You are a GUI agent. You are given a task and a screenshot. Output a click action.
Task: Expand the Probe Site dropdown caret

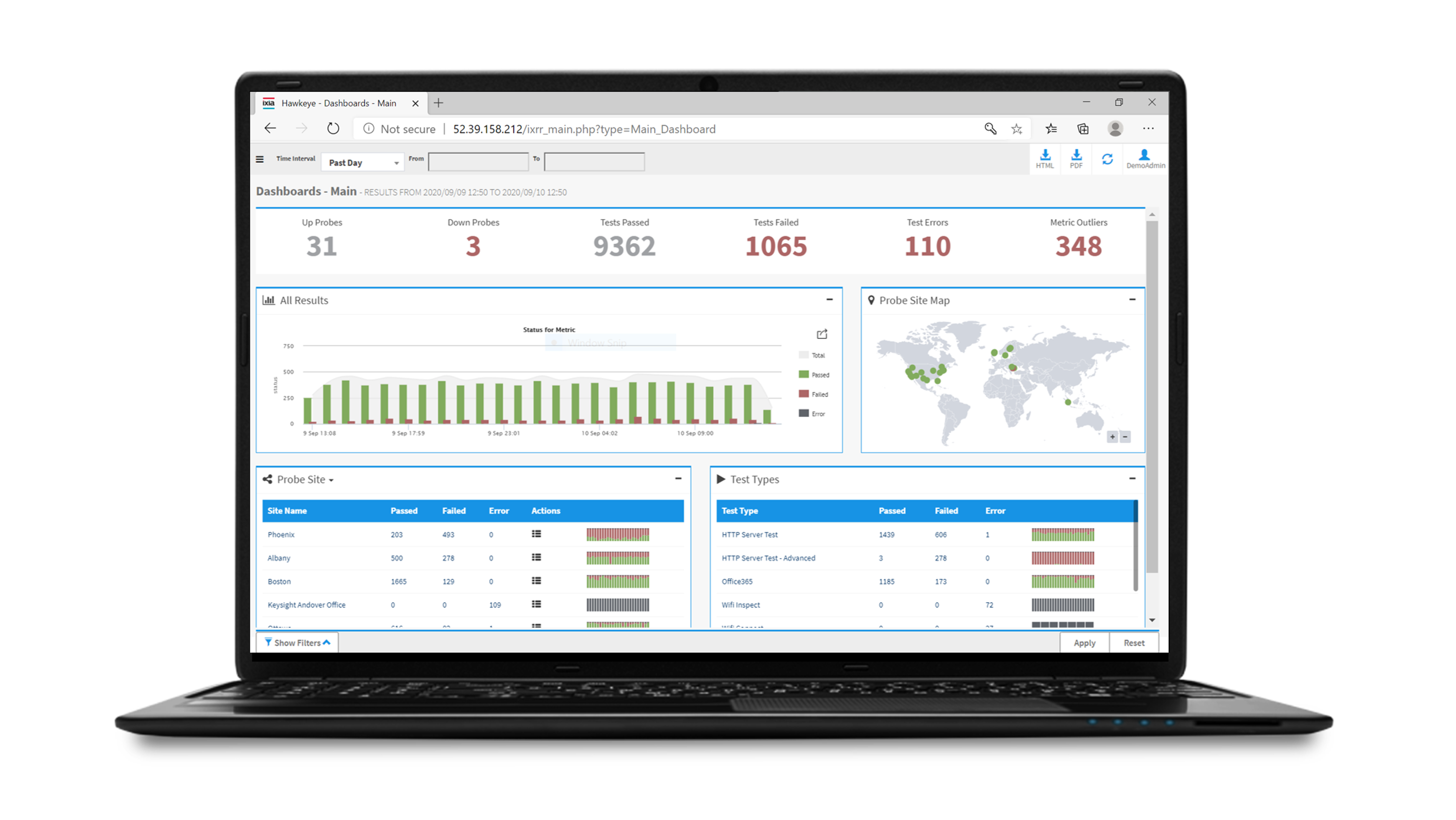pyautogui.click(x=331, y=480)
